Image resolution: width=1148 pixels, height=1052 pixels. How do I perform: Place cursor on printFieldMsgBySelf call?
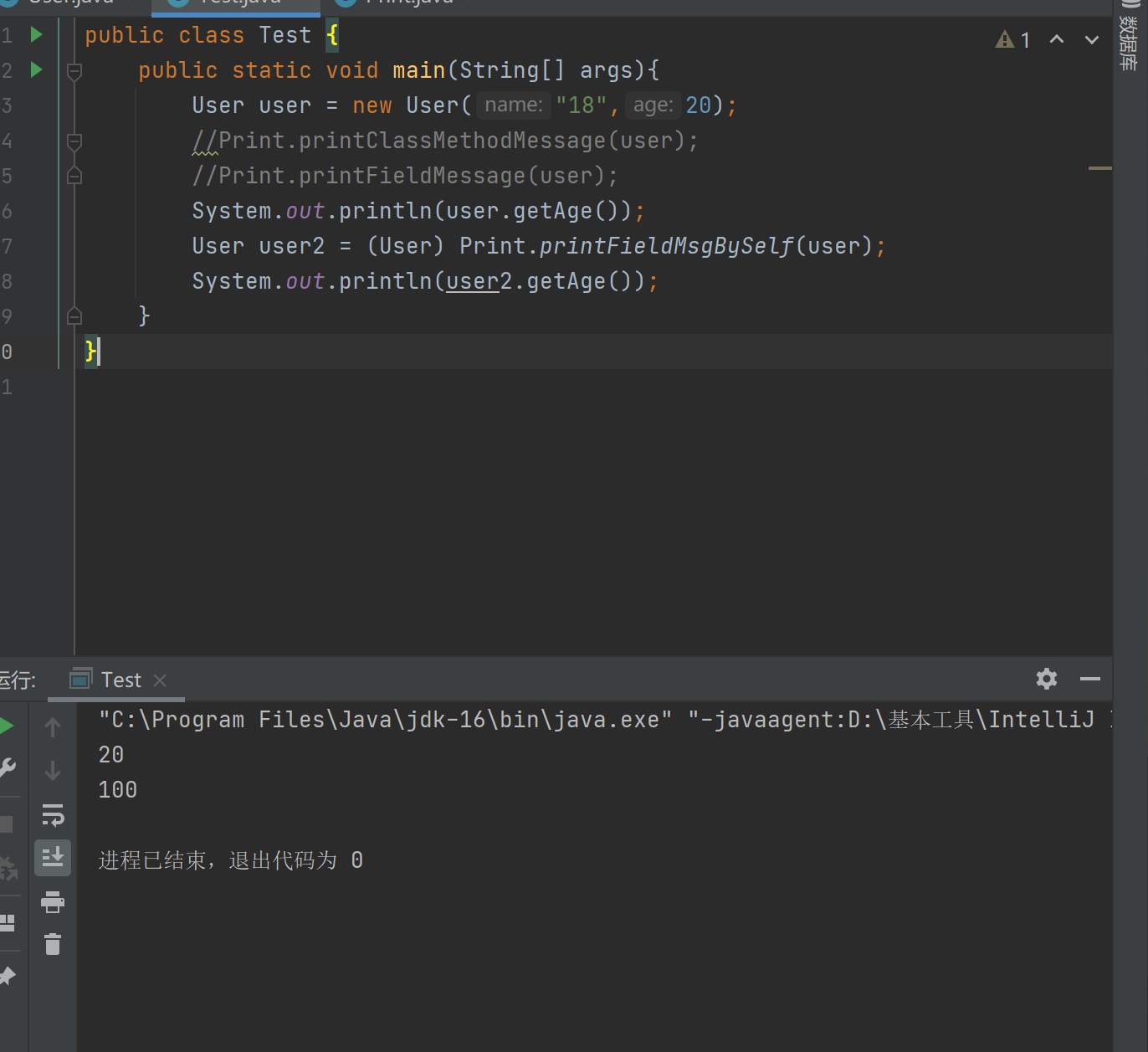click(666, 246)
